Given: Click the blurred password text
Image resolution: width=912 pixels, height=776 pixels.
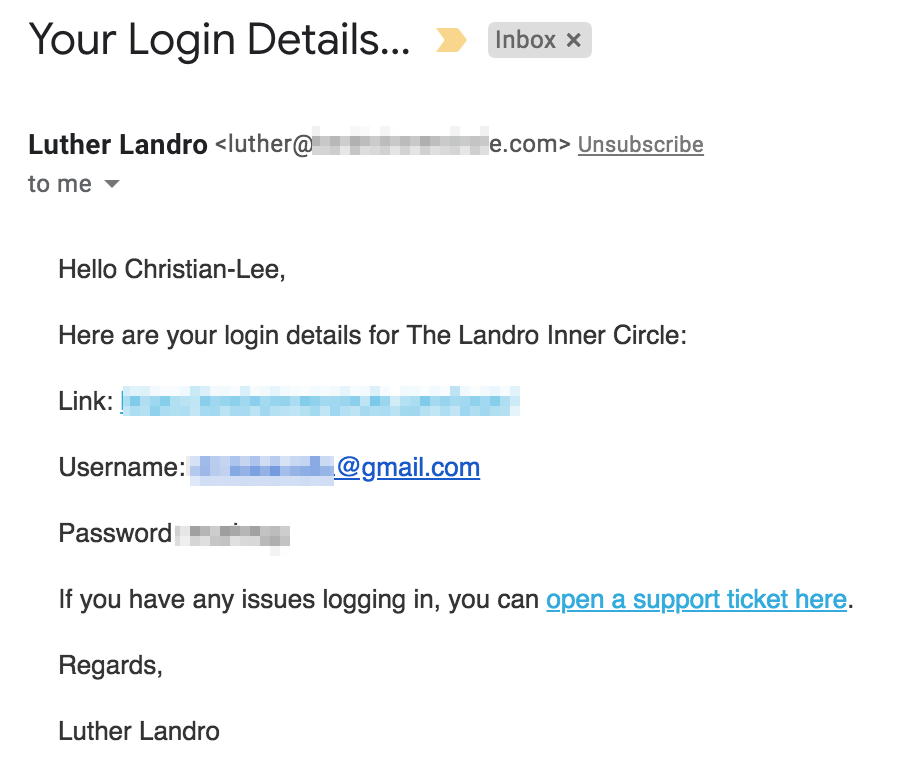Looking at the screenshot, I should pos(233,535).
